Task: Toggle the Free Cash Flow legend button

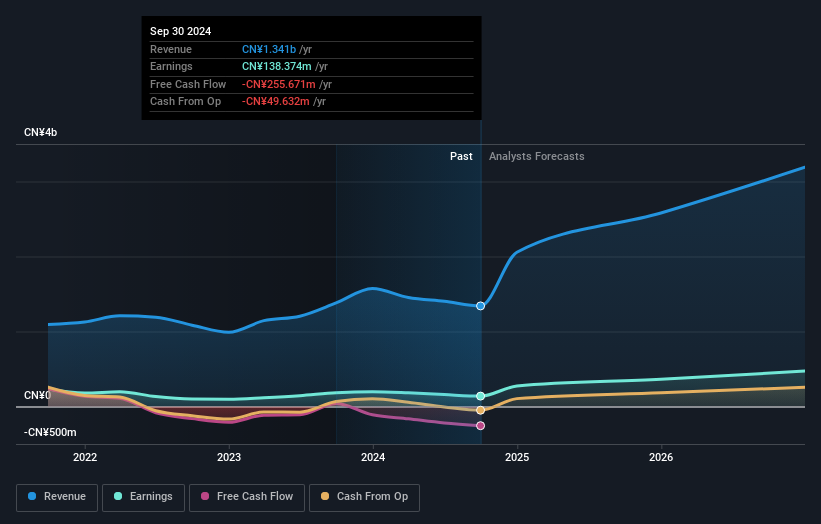Action: (x=247, y=497)
